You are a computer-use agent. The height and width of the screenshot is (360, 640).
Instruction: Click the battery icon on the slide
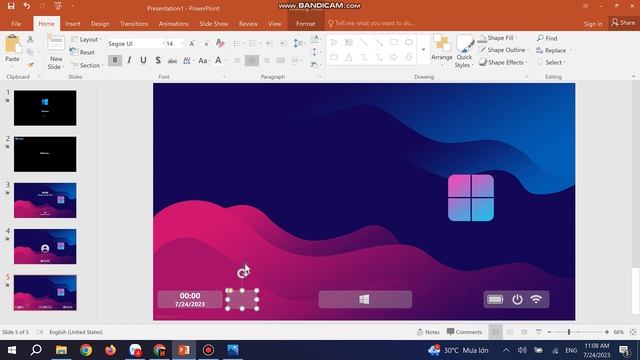pos(495,300)
